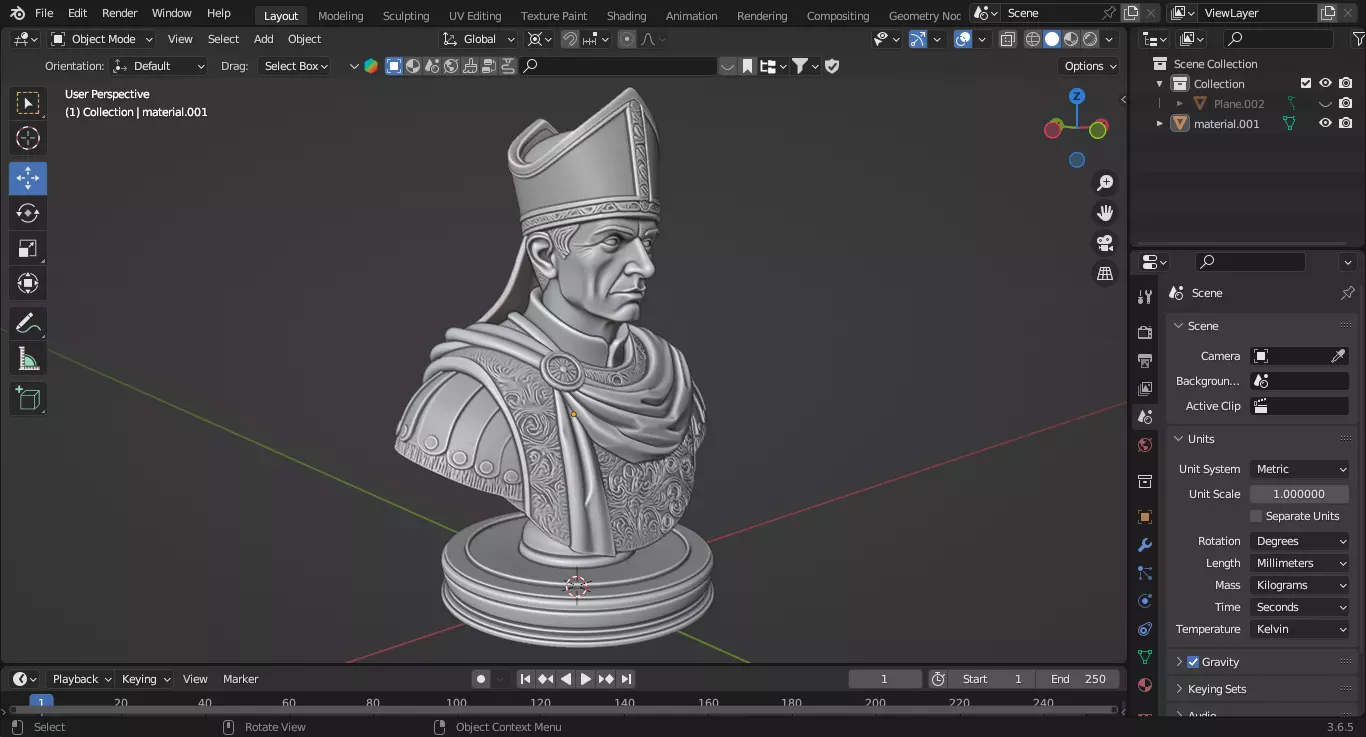1366x737 pixels.
Task: Activate the Move tool
Action: [x=28, y=179]
